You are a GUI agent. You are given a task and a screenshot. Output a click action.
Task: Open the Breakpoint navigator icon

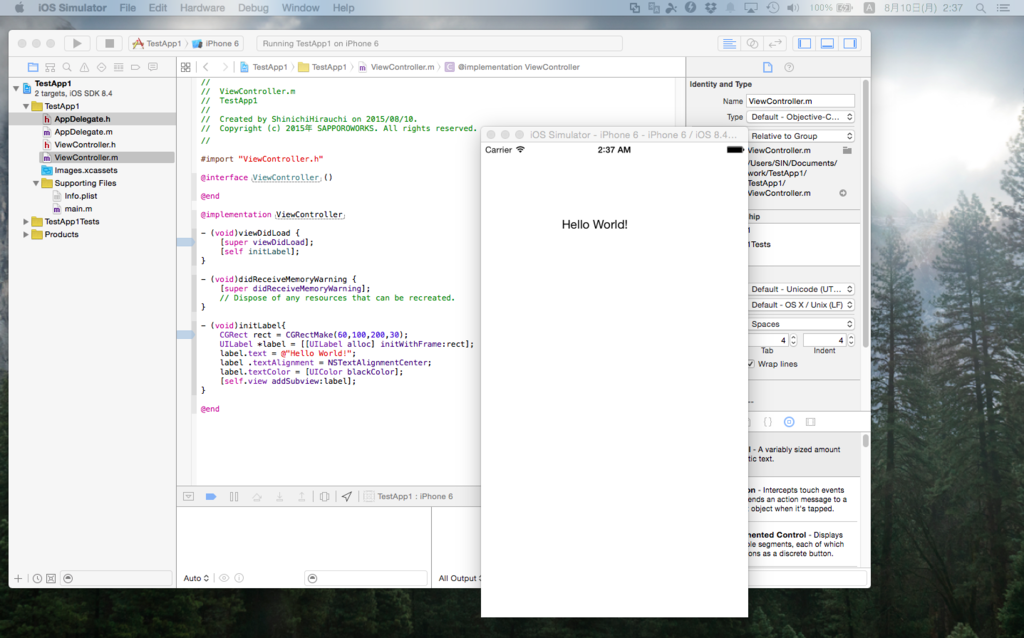tap(135, 67)
